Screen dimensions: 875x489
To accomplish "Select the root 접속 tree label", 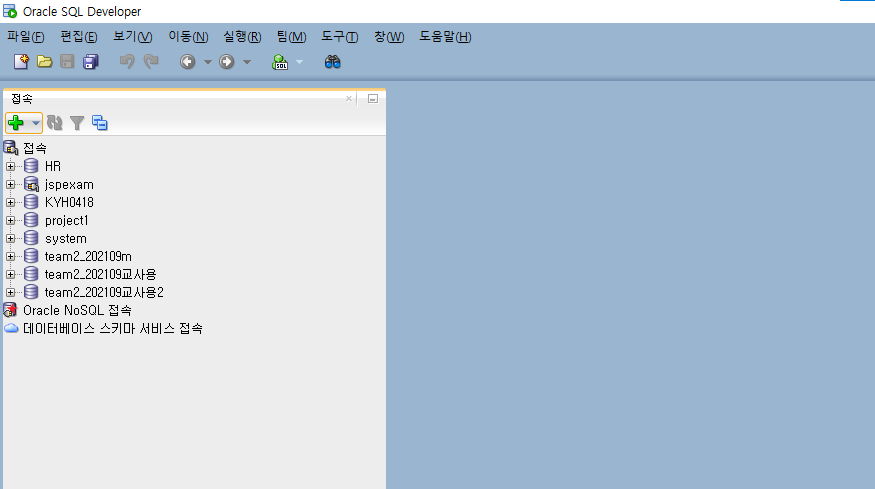I will point(35,148).
